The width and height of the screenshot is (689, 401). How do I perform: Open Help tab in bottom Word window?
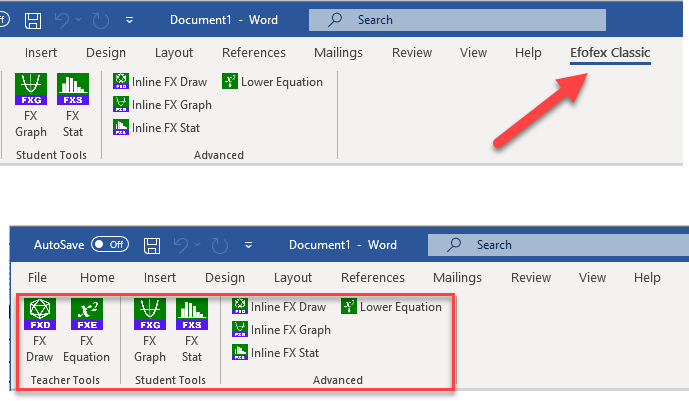click(x=647, y=278)
